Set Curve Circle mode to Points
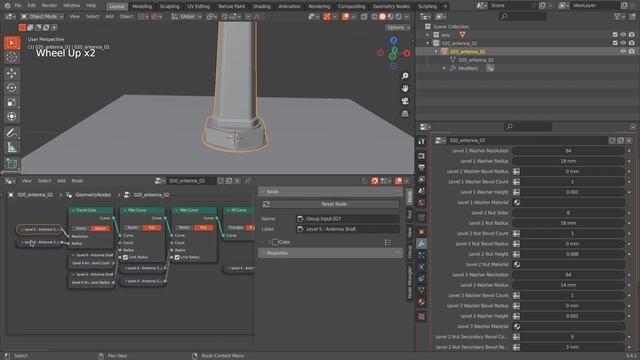 (x=81, y=229)
